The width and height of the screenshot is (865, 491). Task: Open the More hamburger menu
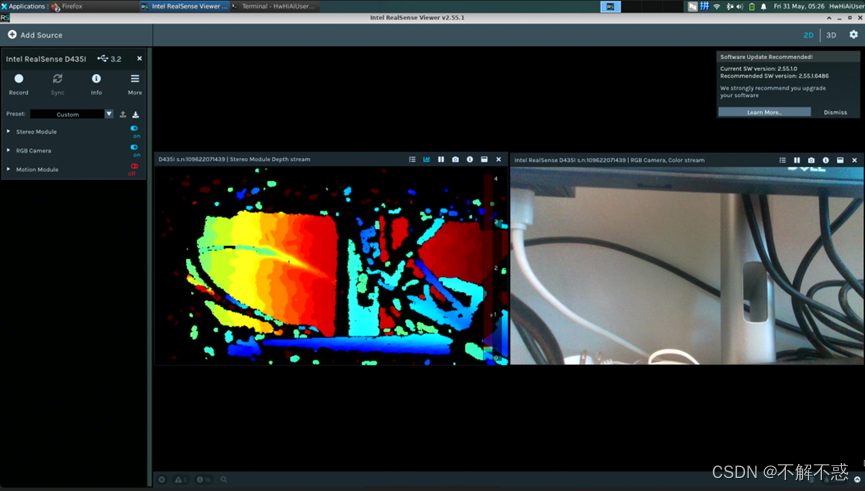point(135,79)
